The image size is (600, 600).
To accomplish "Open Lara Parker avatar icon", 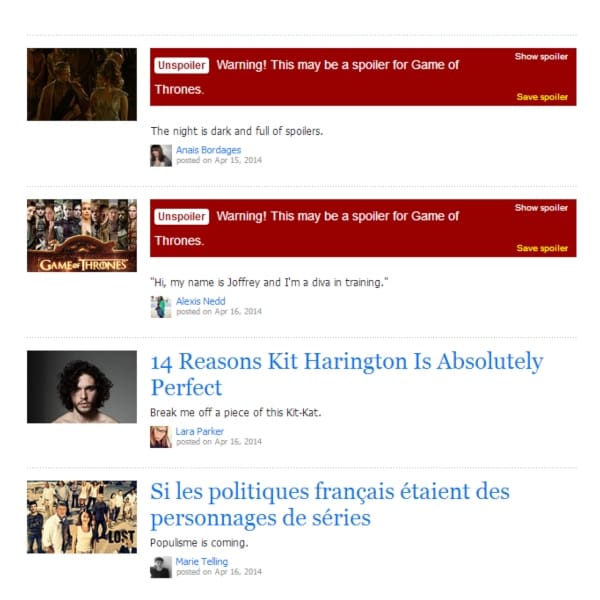I will coord(161,437).
